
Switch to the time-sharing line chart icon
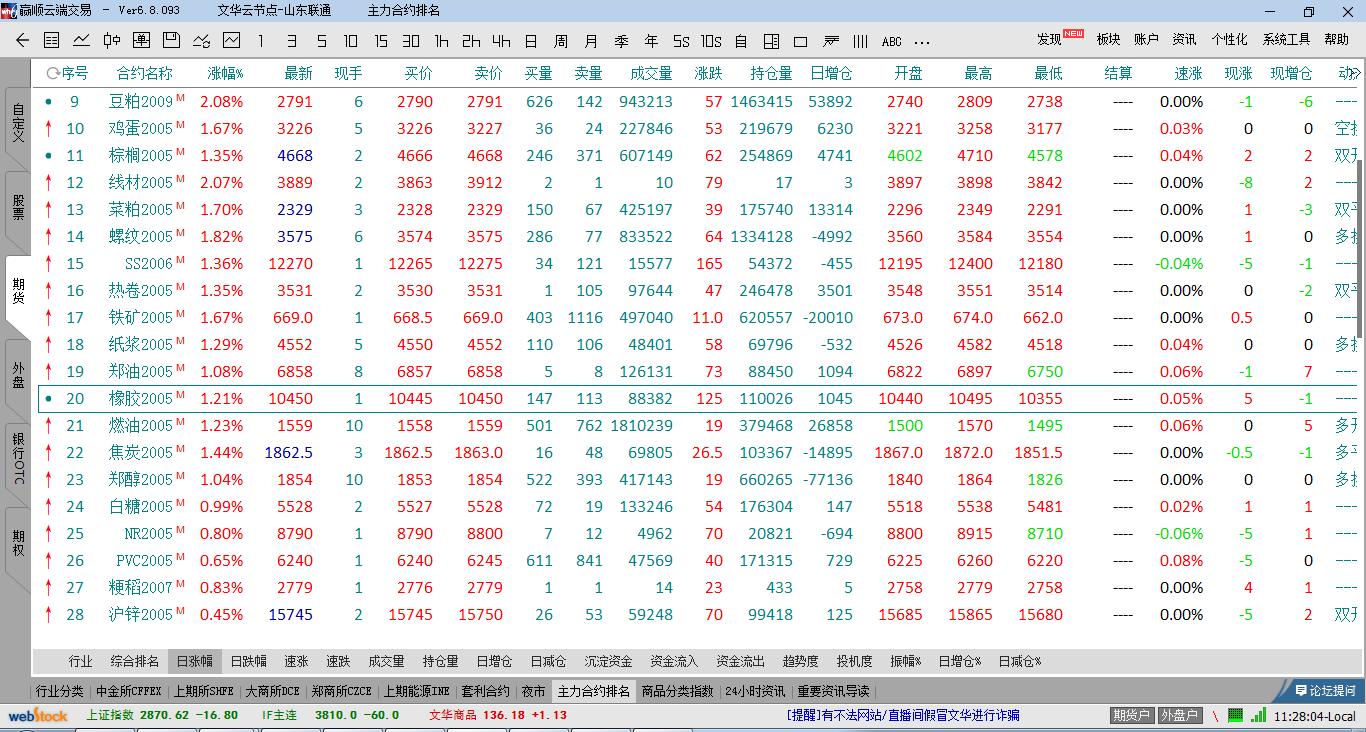pos(82,41)
